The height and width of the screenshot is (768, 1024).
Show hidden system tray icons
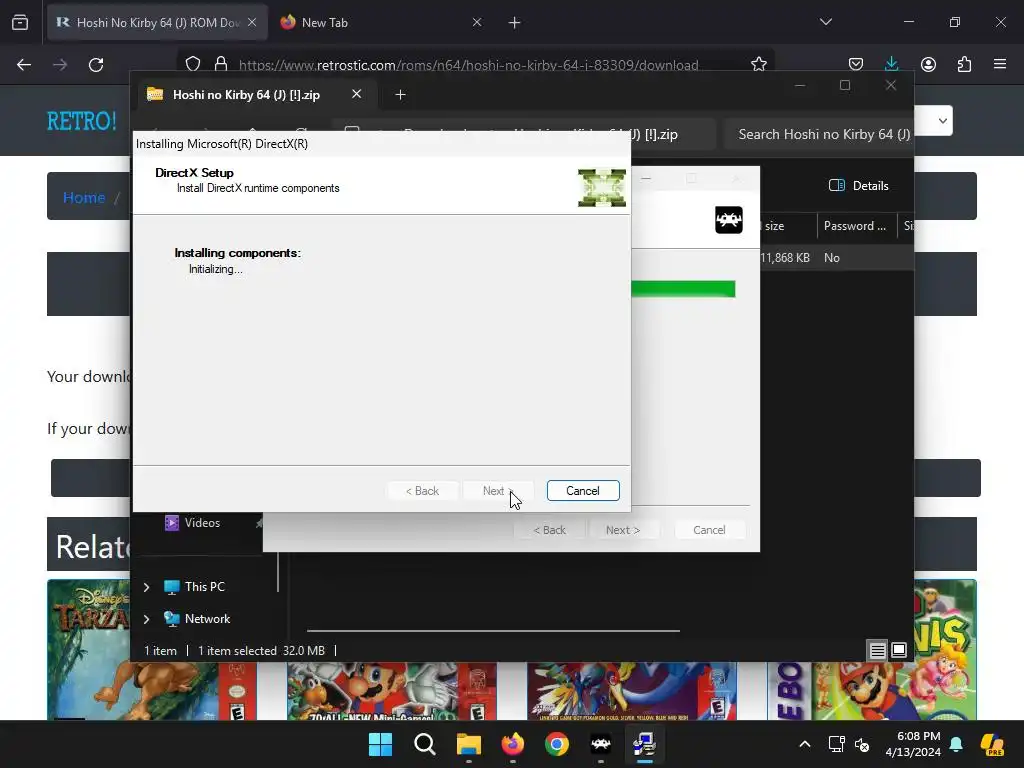point(805,744)
